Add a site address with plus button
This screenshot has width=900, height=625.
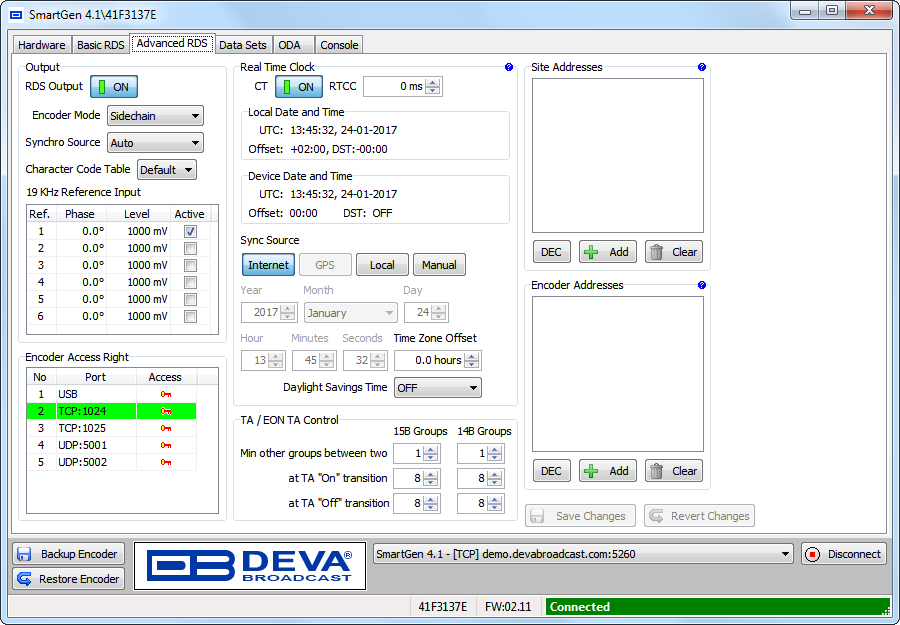(608, 252)
